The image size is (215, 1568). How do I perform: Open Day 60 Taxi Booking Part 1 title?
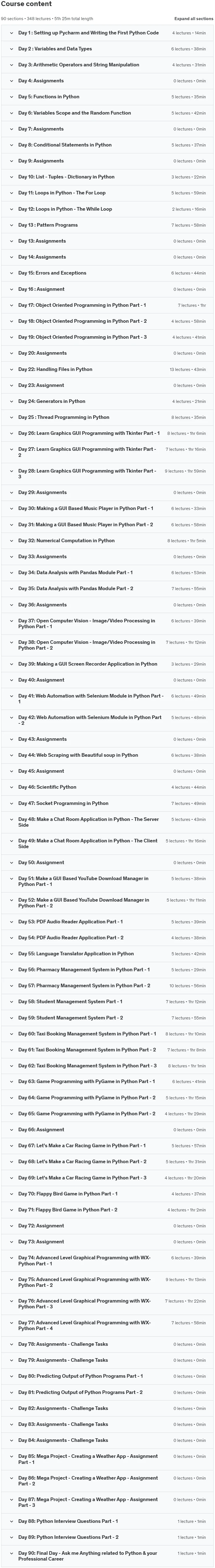point(87,1033)
